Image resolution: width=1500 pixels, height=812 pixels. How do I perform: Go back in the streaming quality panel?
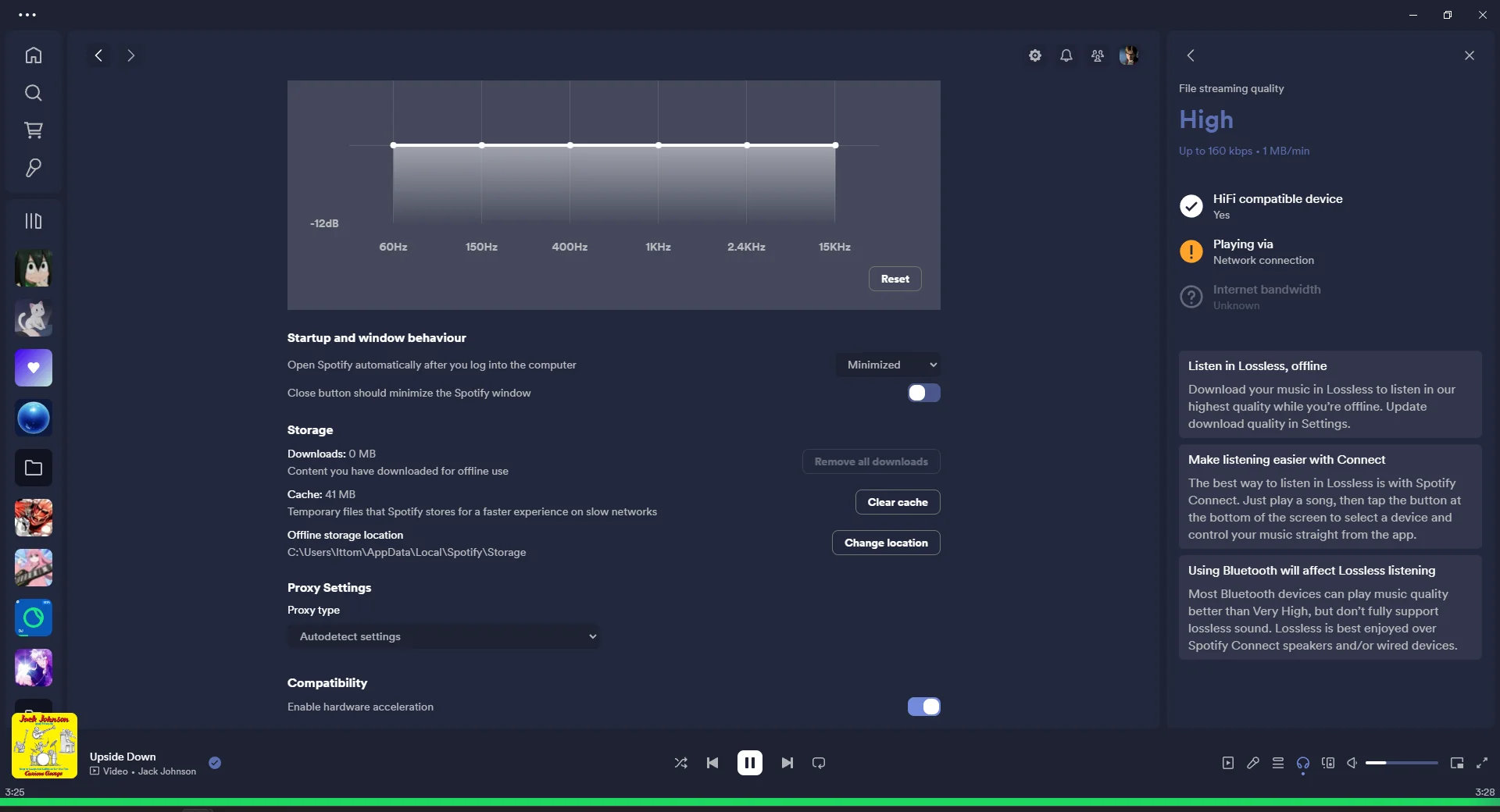1191,55
